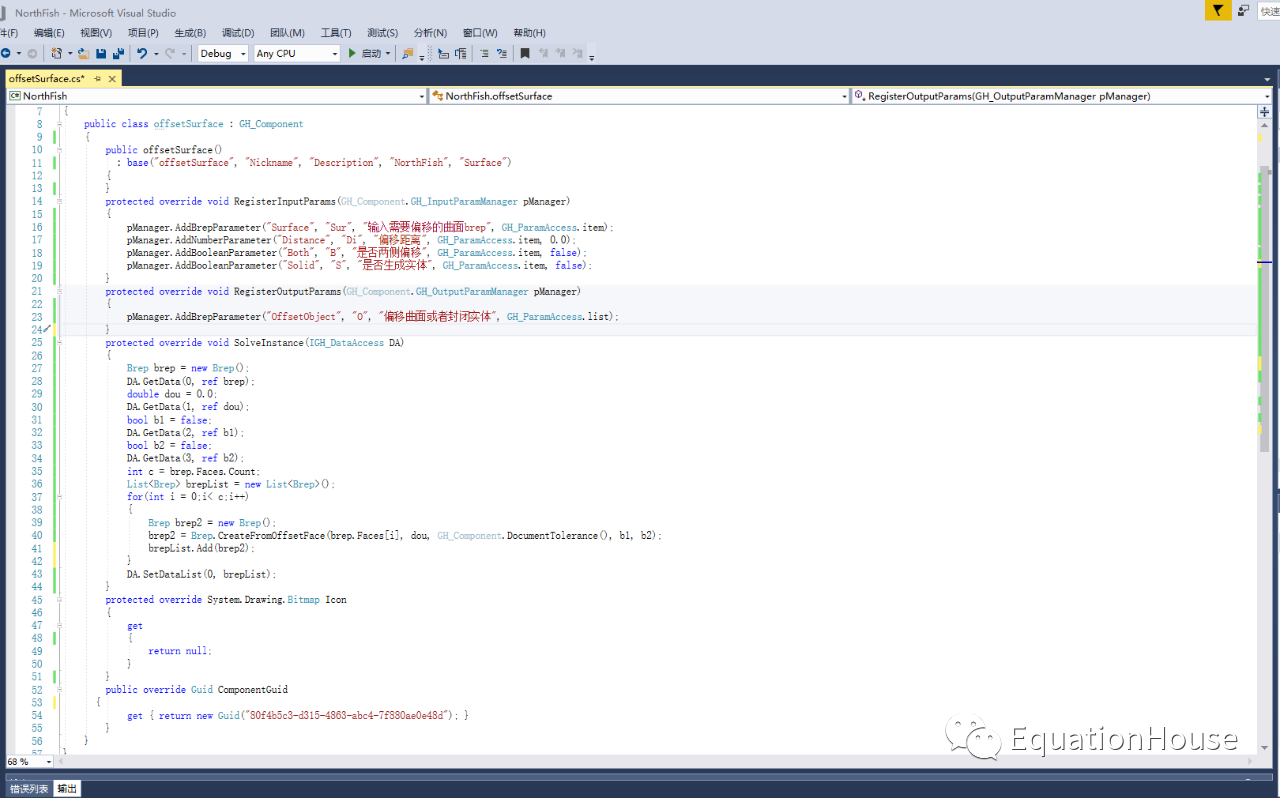The height and width of the screenshot is (798, 1280).
Task: Collapse the Icon property at line 45
Action: (59, 600)
